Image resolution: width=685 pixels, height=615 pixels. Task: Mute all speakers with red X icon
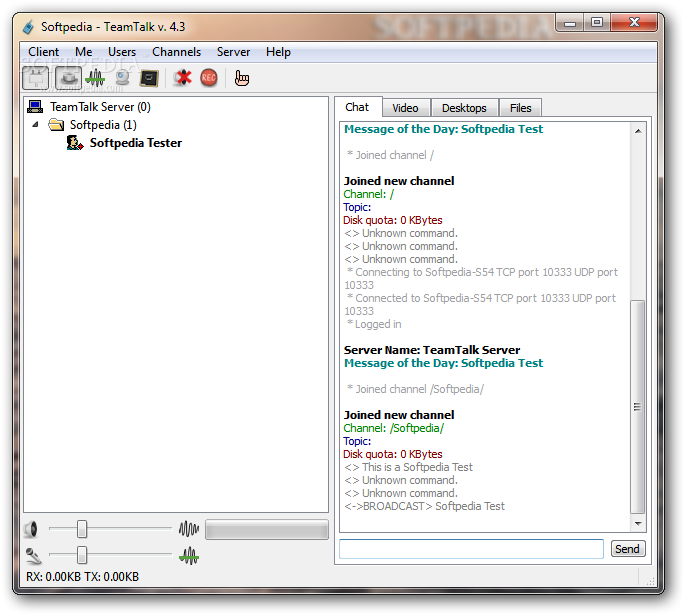pos(183,79)
